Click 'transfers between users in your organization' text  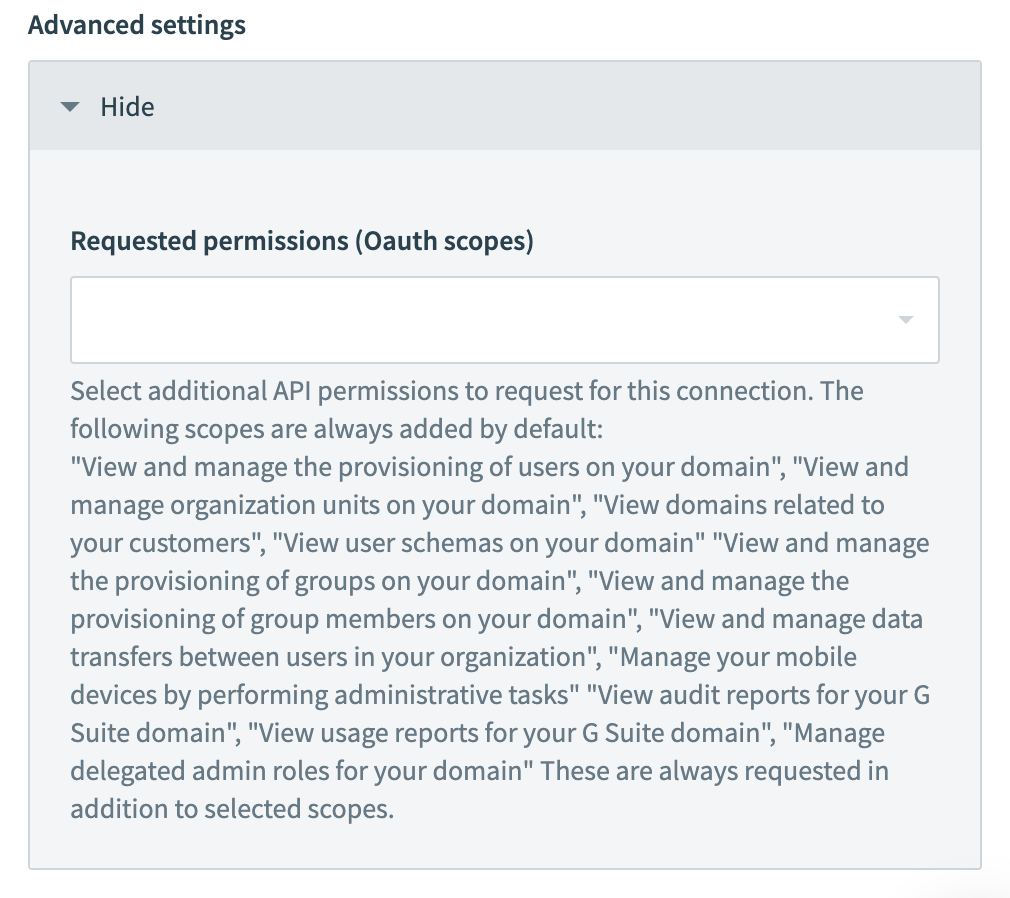(x=326, y=657)
